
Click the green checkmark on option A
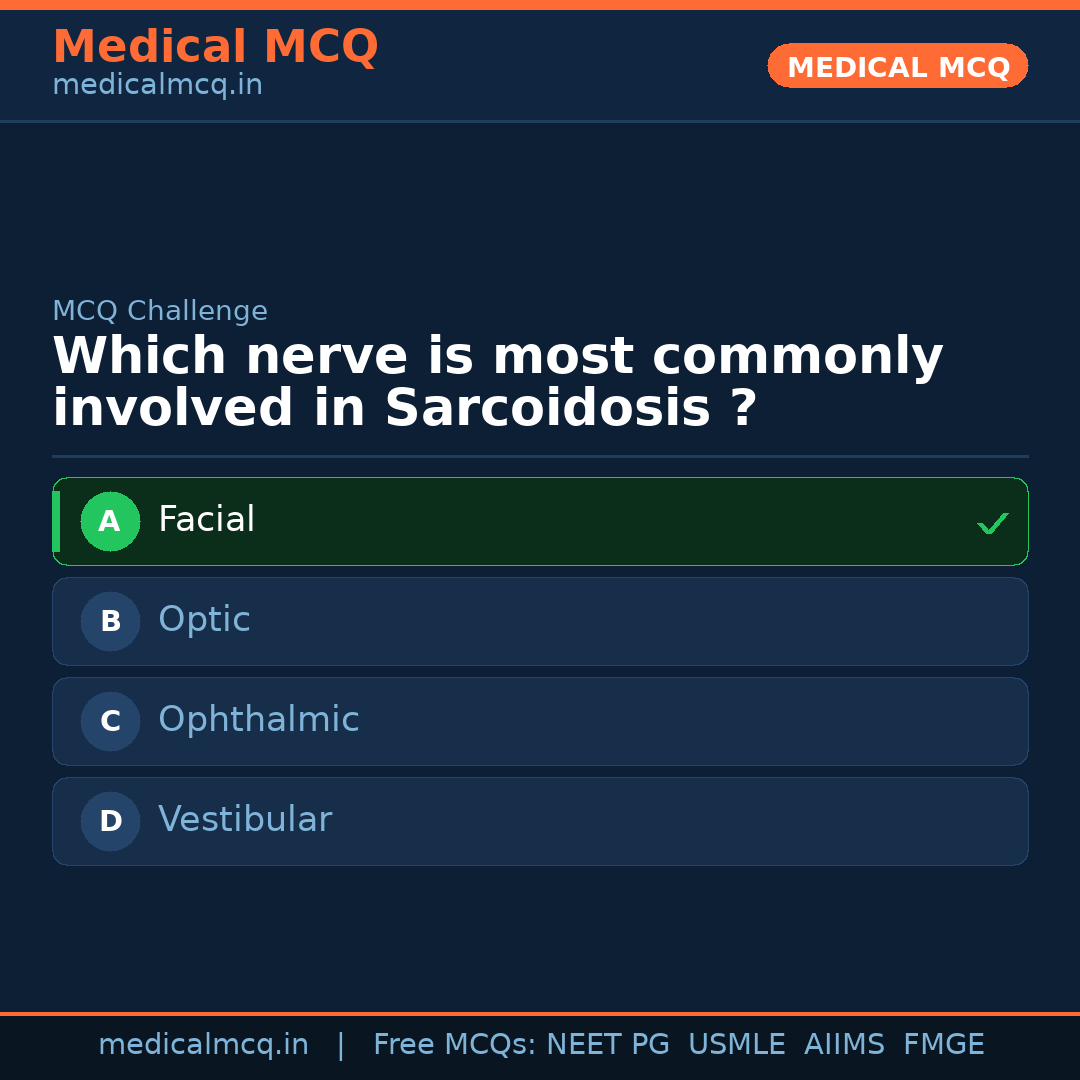click(993, 522)
